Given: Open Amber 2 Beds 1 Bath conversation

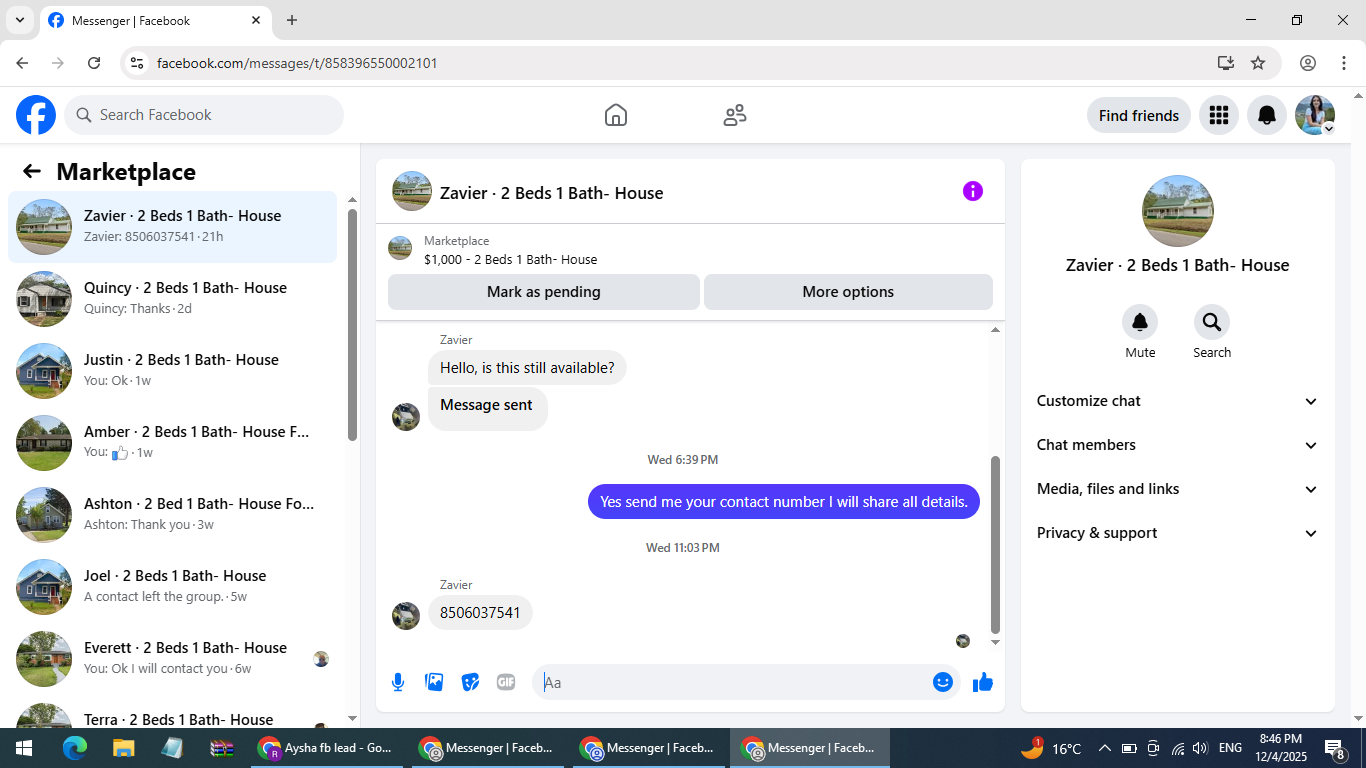Looking at the screenshot, I should pos(172,443).
